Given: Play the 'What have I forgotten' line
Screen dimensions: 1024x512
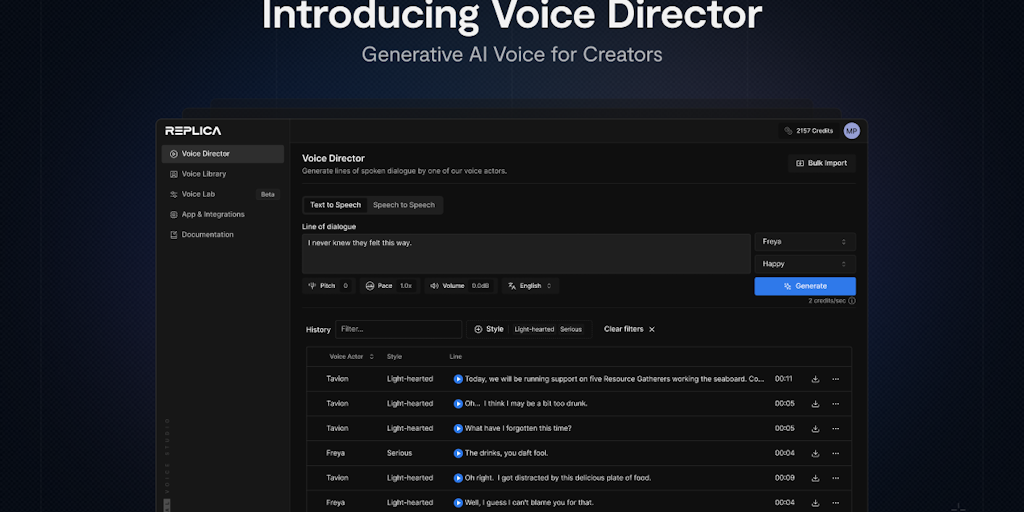Looking at the screenshot, I should 458,428.
